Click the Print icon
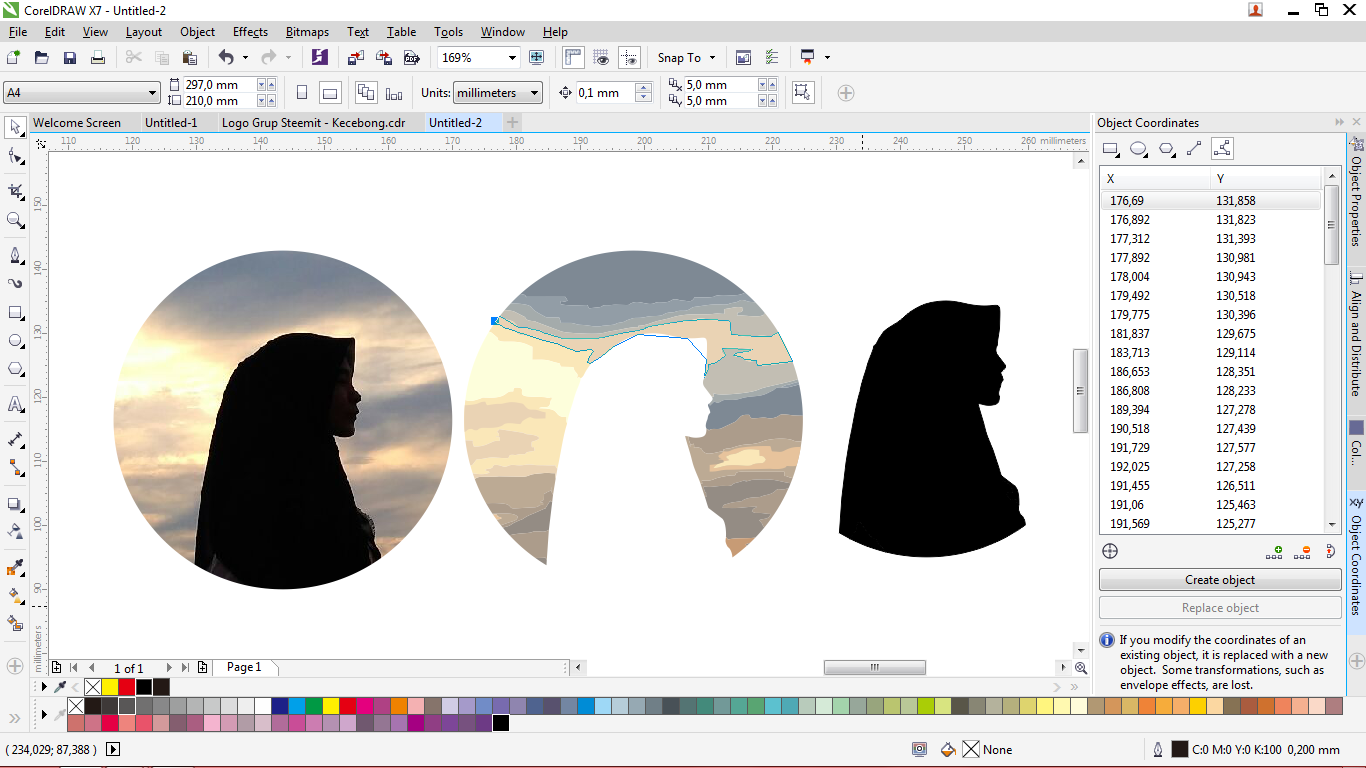Image resolution: width=1366 pixels, height=768 pixels. (97, 58)
